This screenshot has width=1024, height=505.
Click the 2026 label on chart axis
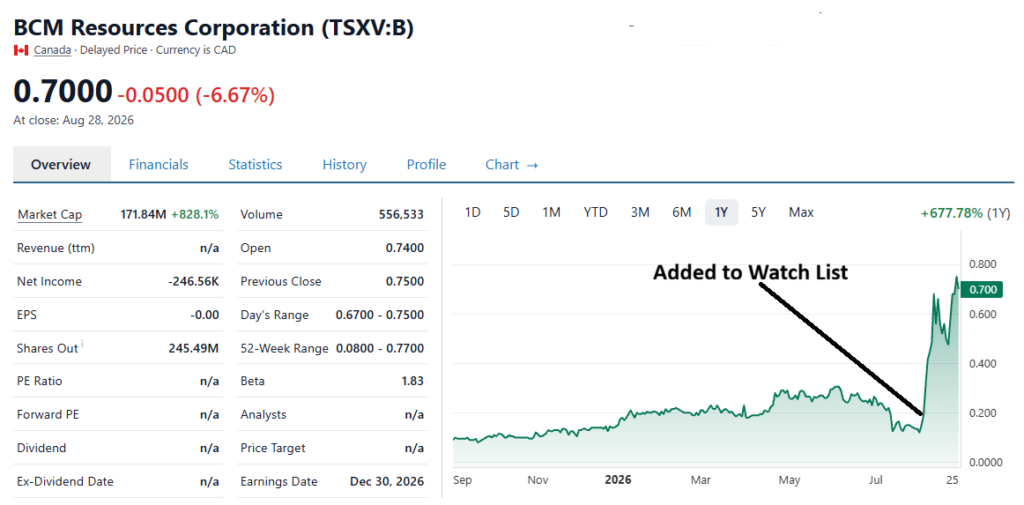(x=618, y=480)
